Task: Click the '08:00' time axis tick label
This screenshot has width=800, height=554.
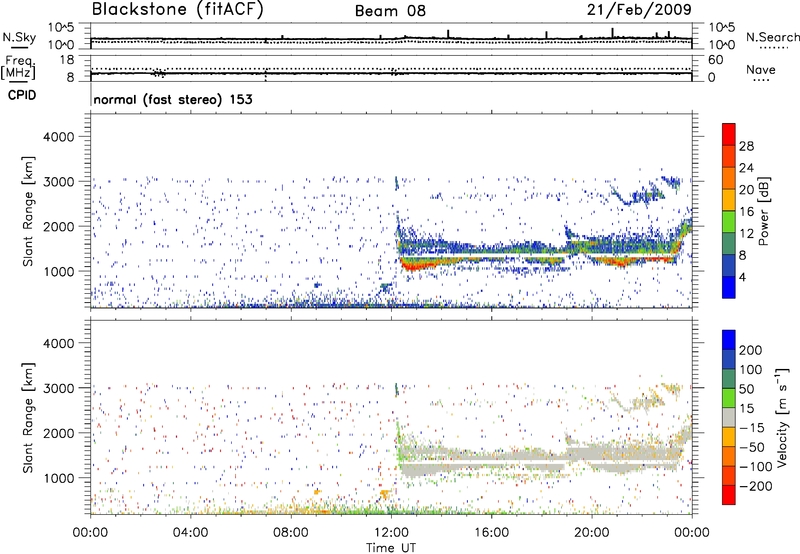Action: 290,533
